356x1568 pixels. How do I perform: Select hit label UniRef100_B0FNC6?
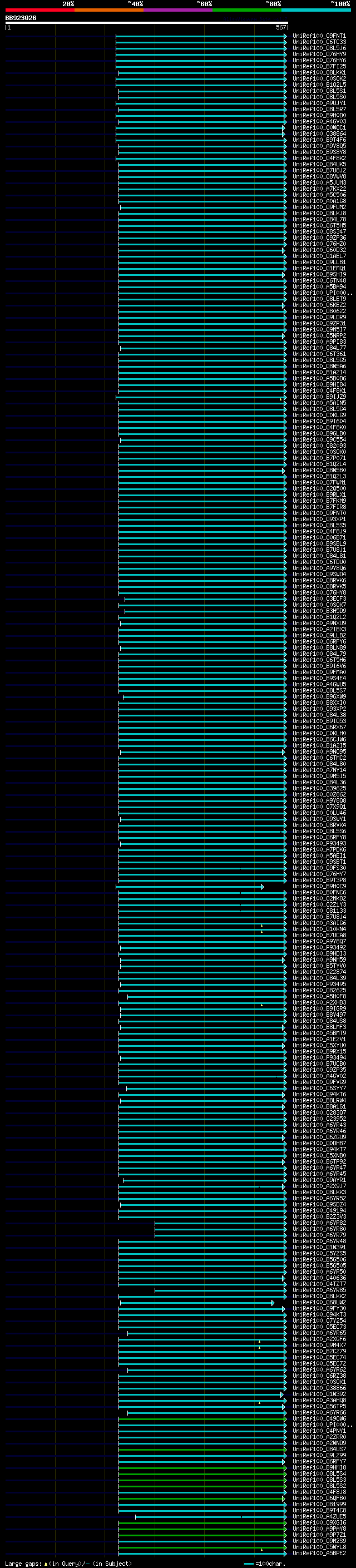coord(319,892)
